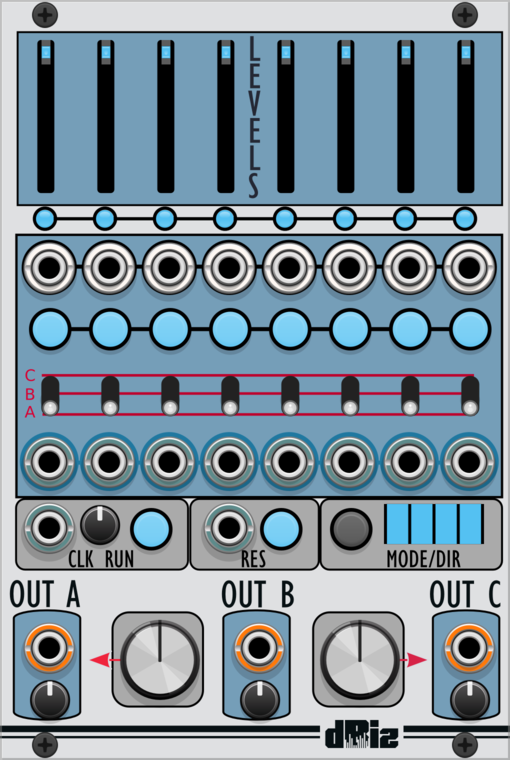Click the second silver input jack
This screenshot has width=510, height=760.
coord(109,268)
